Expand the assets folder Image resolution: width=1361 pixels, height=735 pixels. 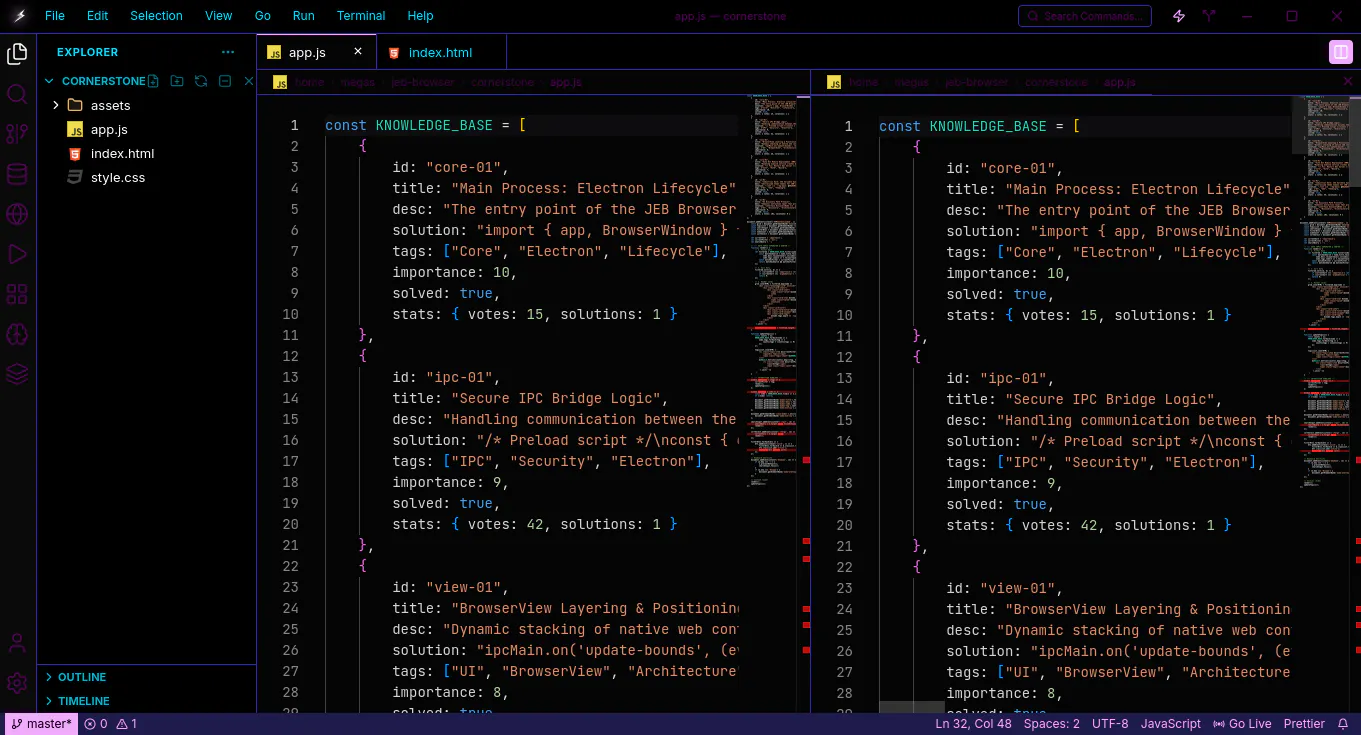[x=56, y=105]
